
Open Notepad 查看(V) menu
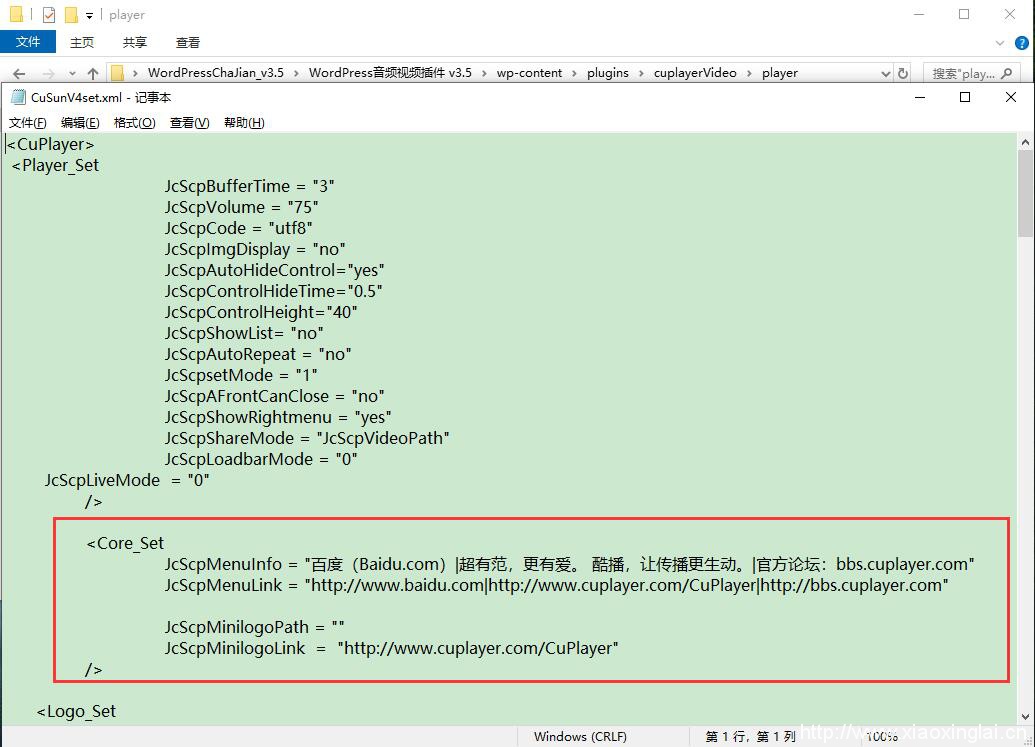(x=189, y=123)
